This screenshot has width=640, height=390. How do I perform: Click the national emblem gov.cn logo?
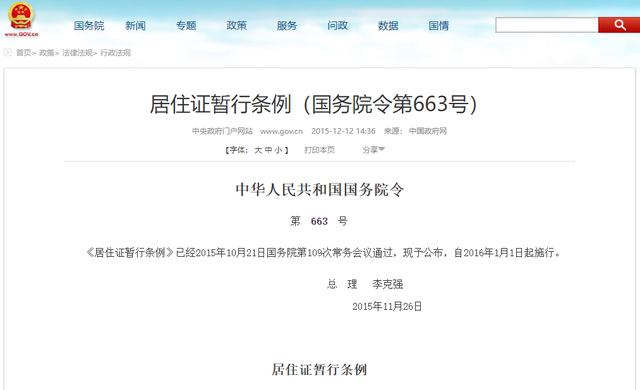[x=21, y=19]
